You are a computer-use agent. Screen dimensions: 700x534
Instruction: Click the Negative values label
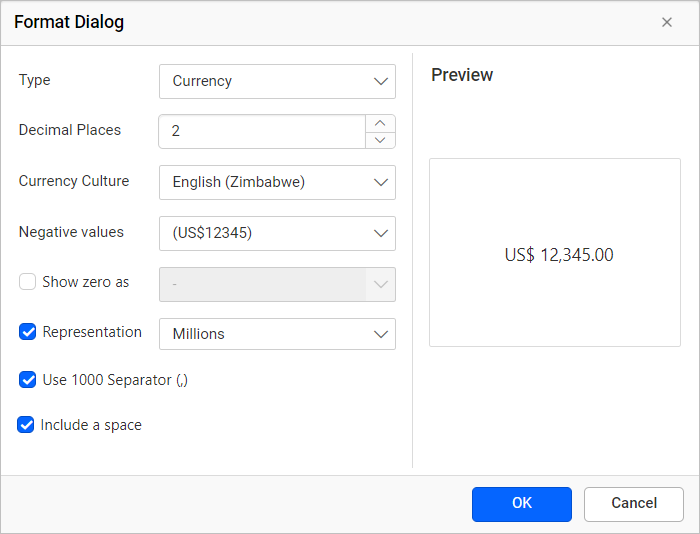(x=71, y=232)
